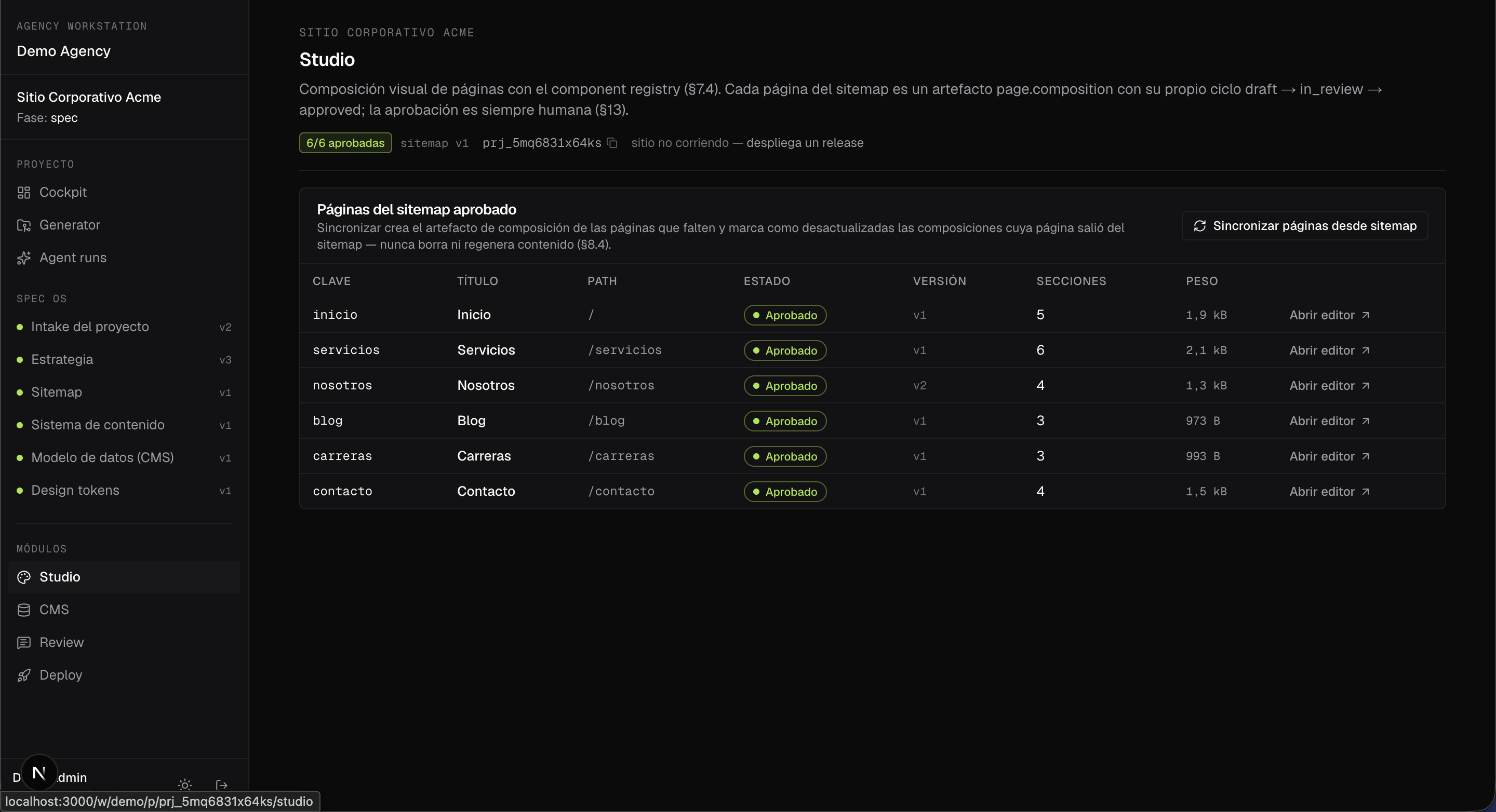Viewport: 1496px width, 812px height.
Task: Click the 6/6 aprobadas badge
Action: [x=345, y=143]
